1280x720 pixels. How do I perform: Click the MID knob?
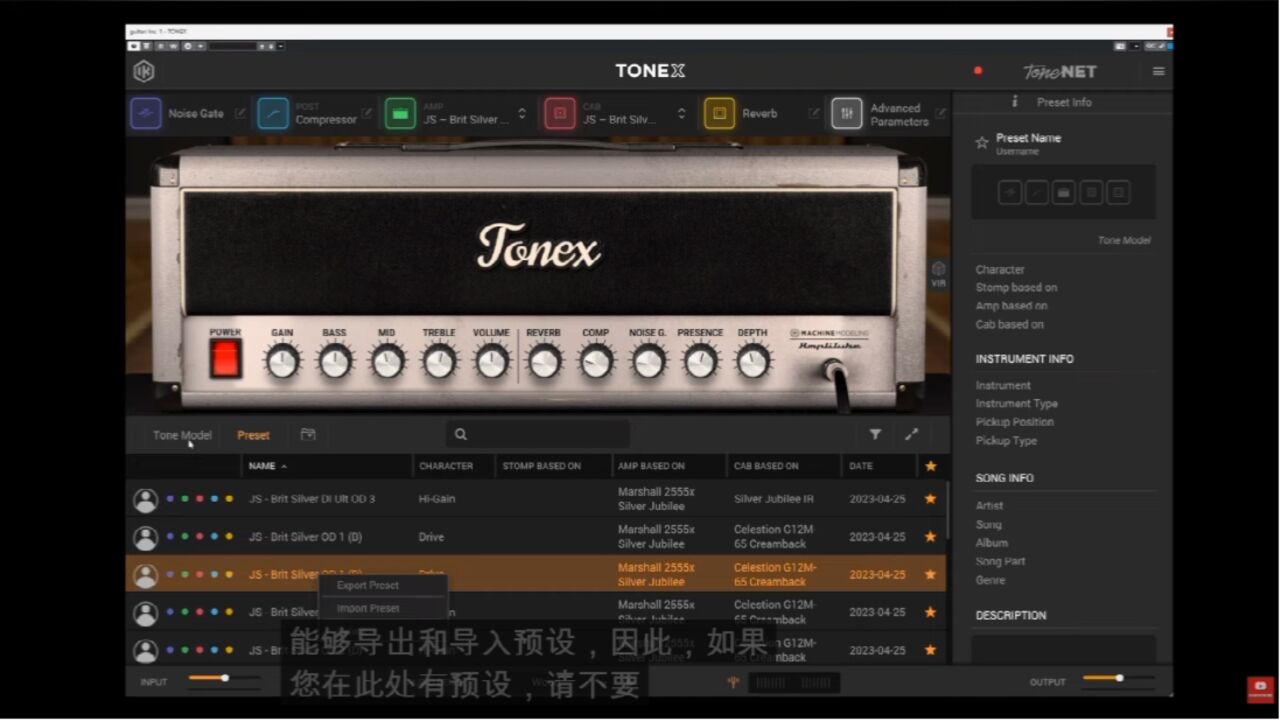[387, 360]
